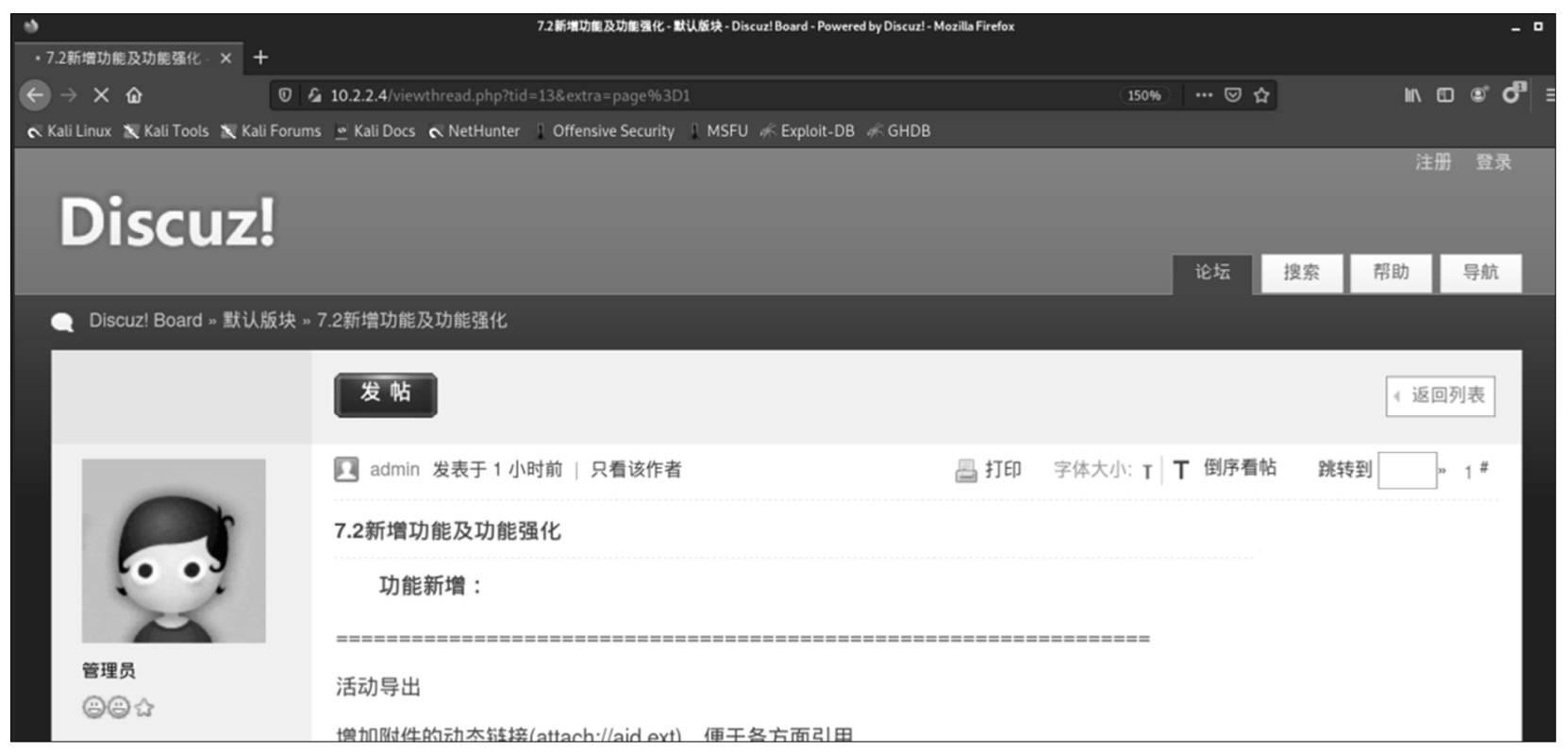
Task: Choose the smaller T font size
Action: (1147, 472)
